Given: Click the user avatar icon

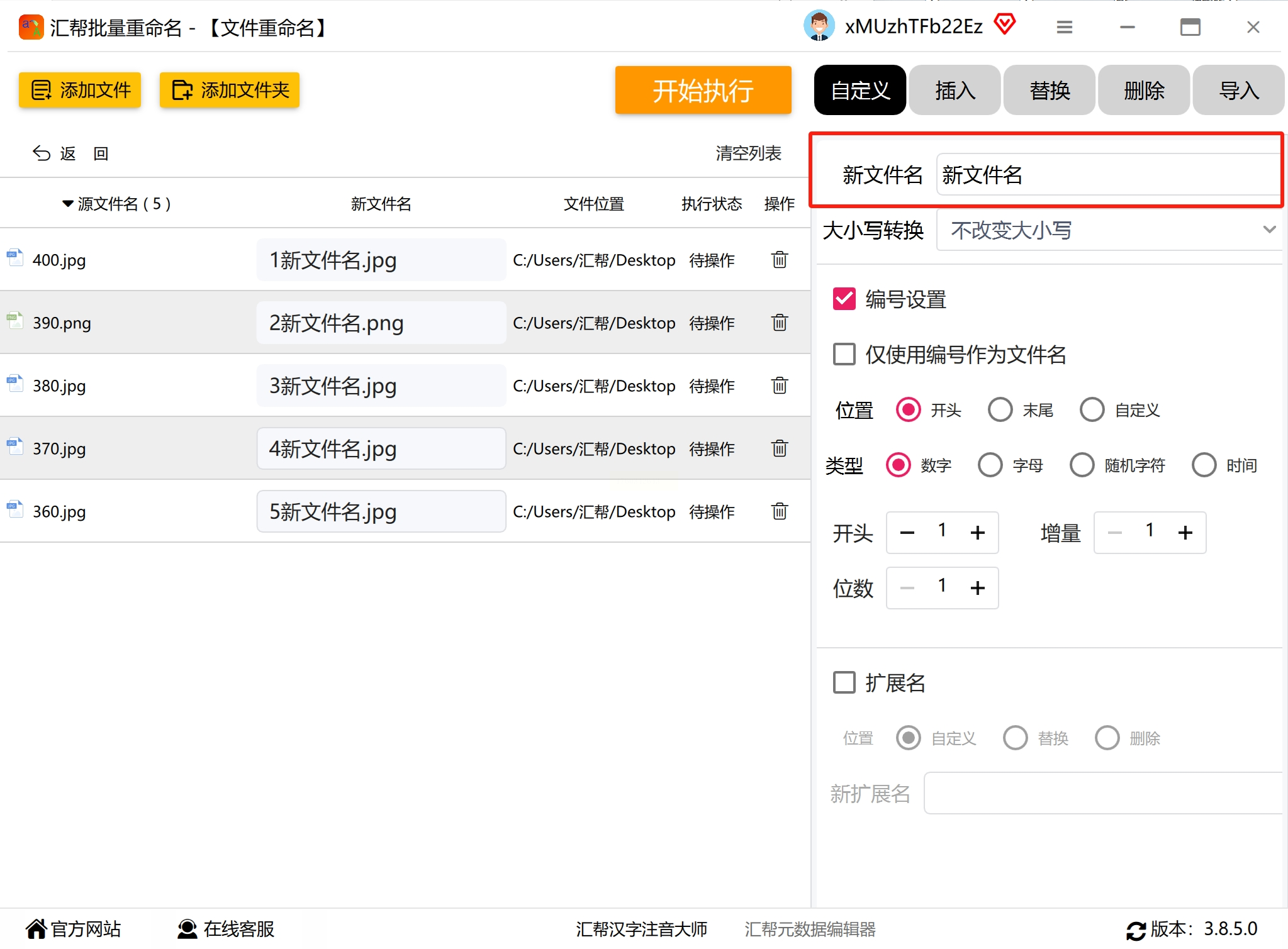Looking at the screenshot, I should coord(819,26).
